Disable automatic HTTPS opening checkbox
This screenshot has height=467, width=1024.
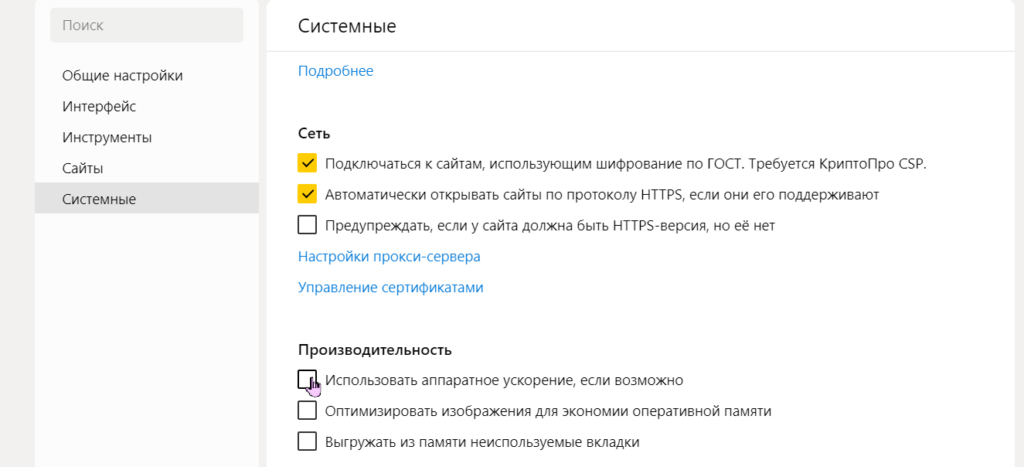tap(308, 194)
